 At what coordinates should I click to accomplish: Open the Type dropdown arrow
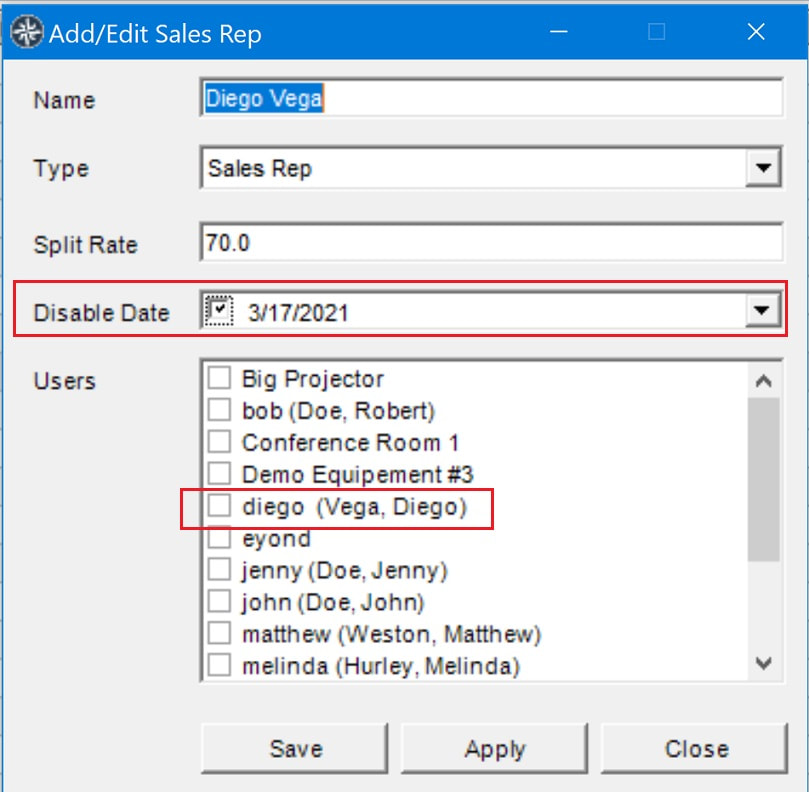tap(763, 168)
